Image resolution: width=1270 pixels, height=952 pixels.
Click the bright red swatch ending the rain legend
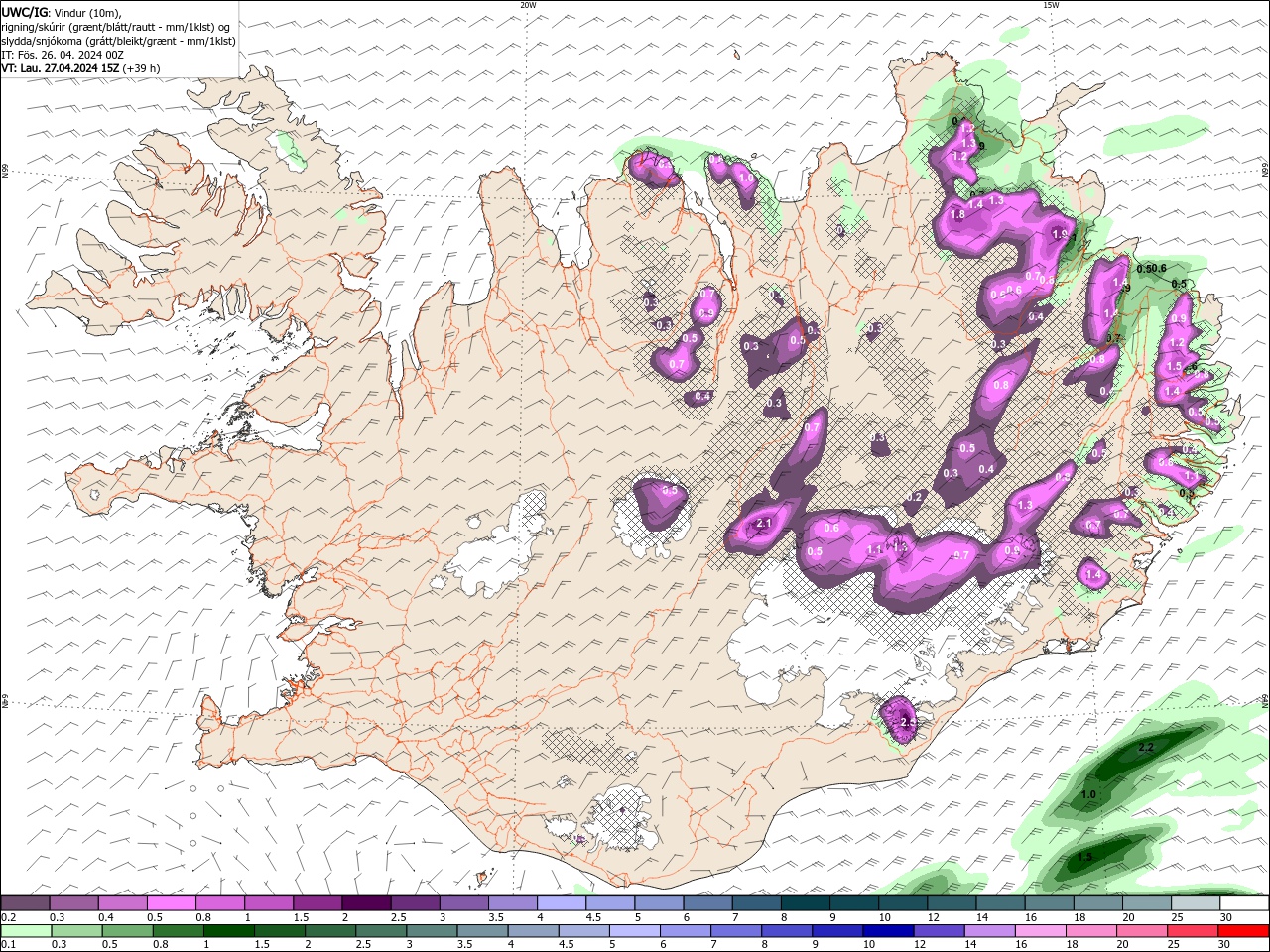coord(1244,931)
